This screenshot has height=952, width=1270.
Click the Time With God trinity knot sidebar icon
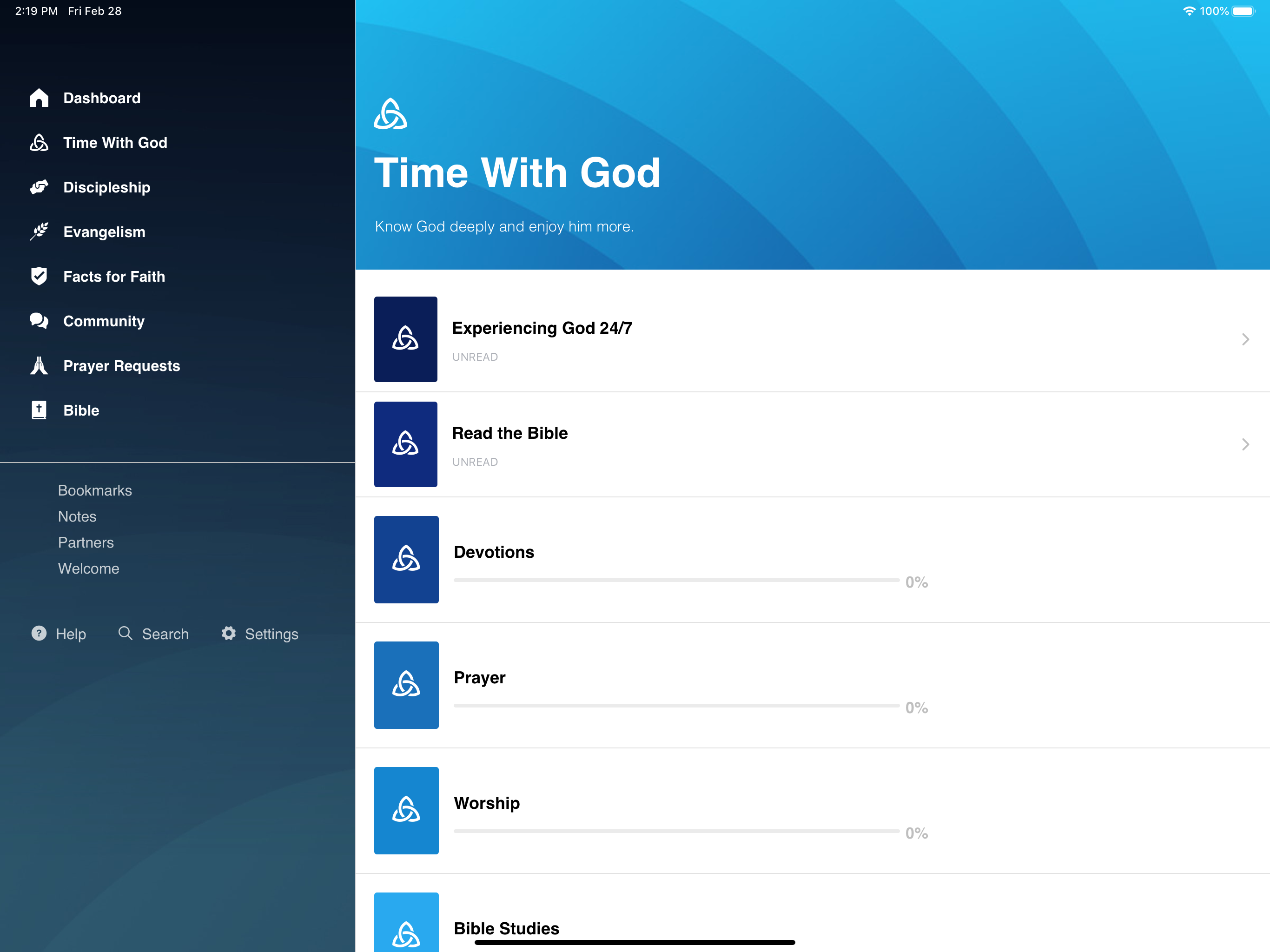[x=39, y=142]
